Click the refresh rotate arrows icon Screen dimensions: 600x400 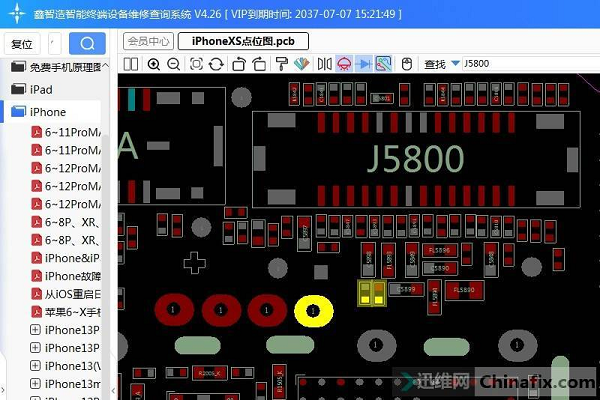point(216,64)
